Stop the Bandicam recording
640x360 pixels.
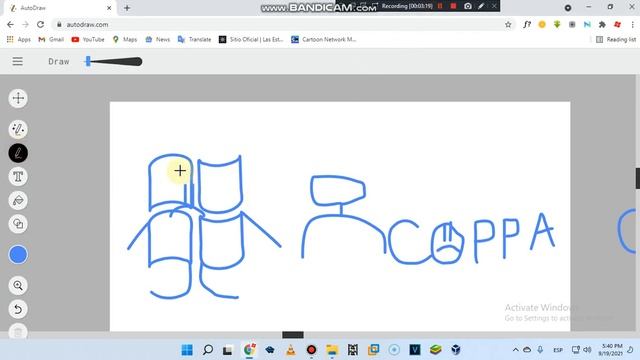point(453,6)
